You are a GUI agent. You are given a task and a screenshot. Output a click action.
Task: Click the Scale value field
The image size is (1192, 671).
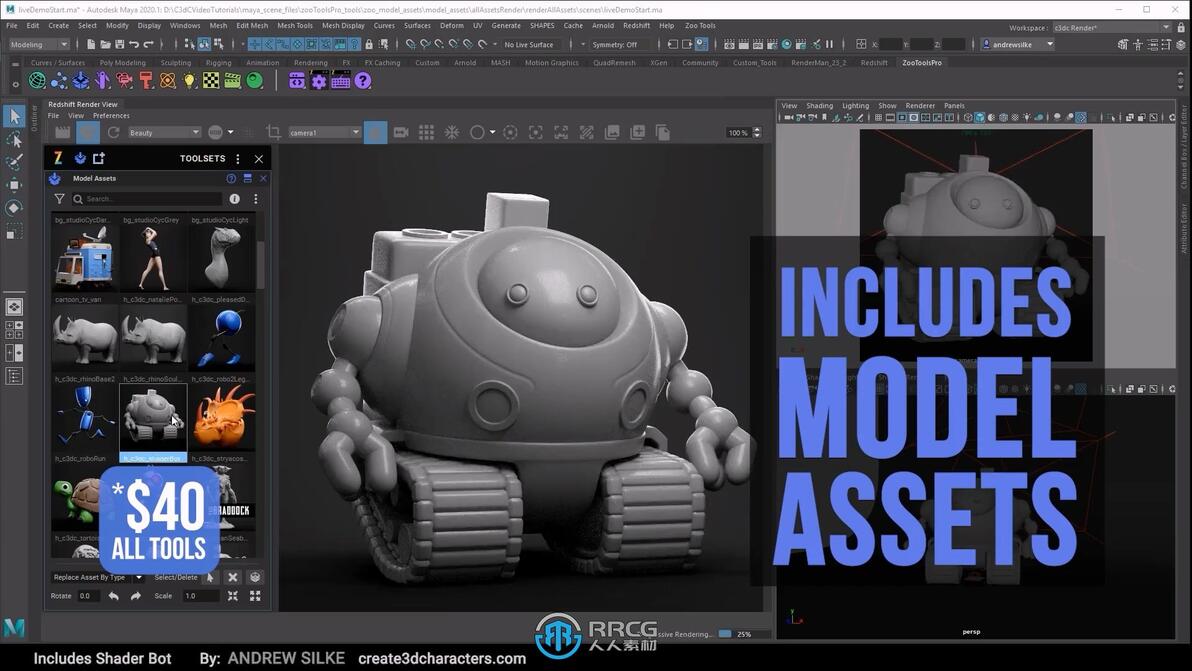point(199,596)
